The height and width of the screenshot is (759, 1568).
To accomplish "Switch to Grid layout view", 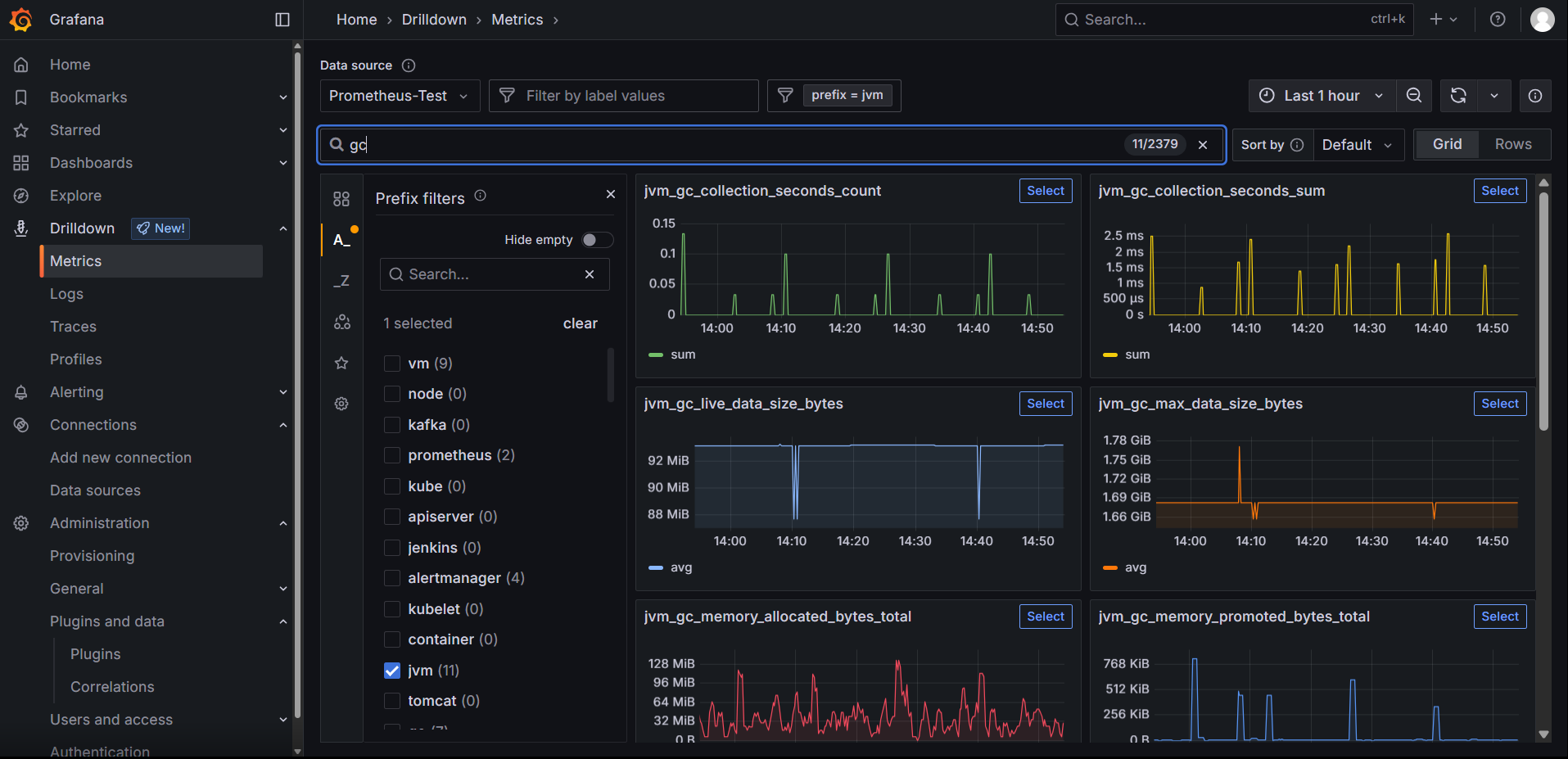I will coord(1447,144).
